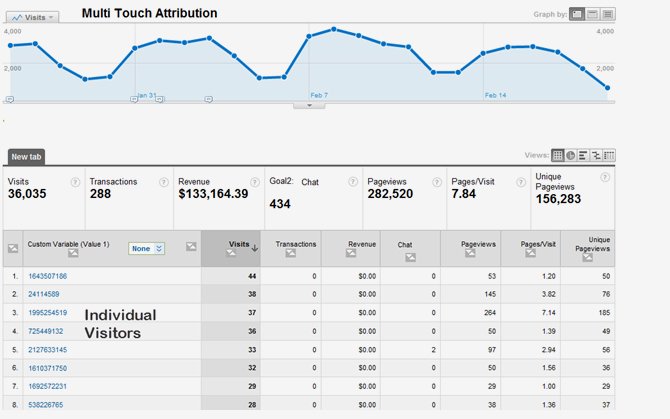
Task: Select the first Graph by day option
Action: (576, 15)
